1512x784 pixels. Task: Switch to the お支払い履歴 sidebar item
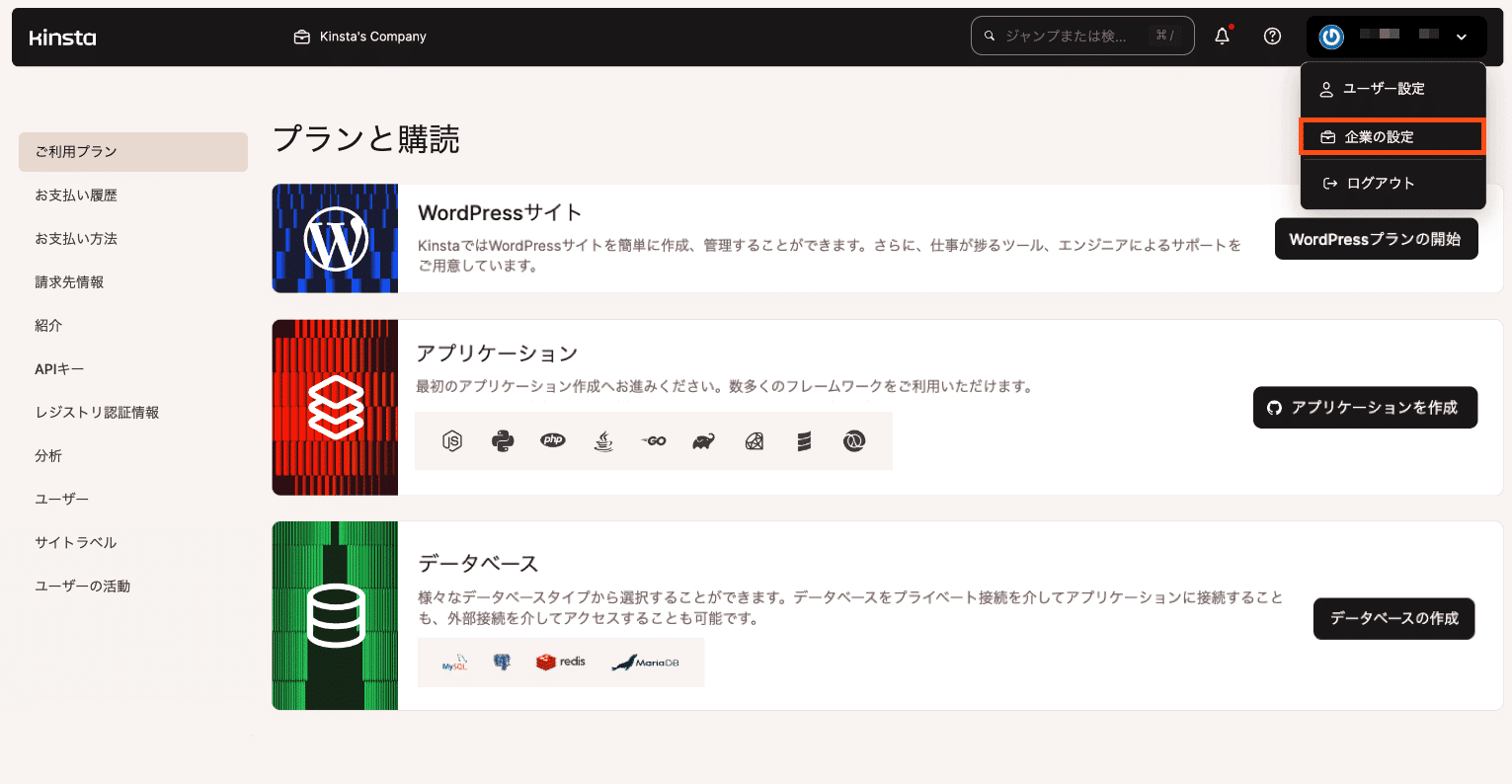click(75, 195)
